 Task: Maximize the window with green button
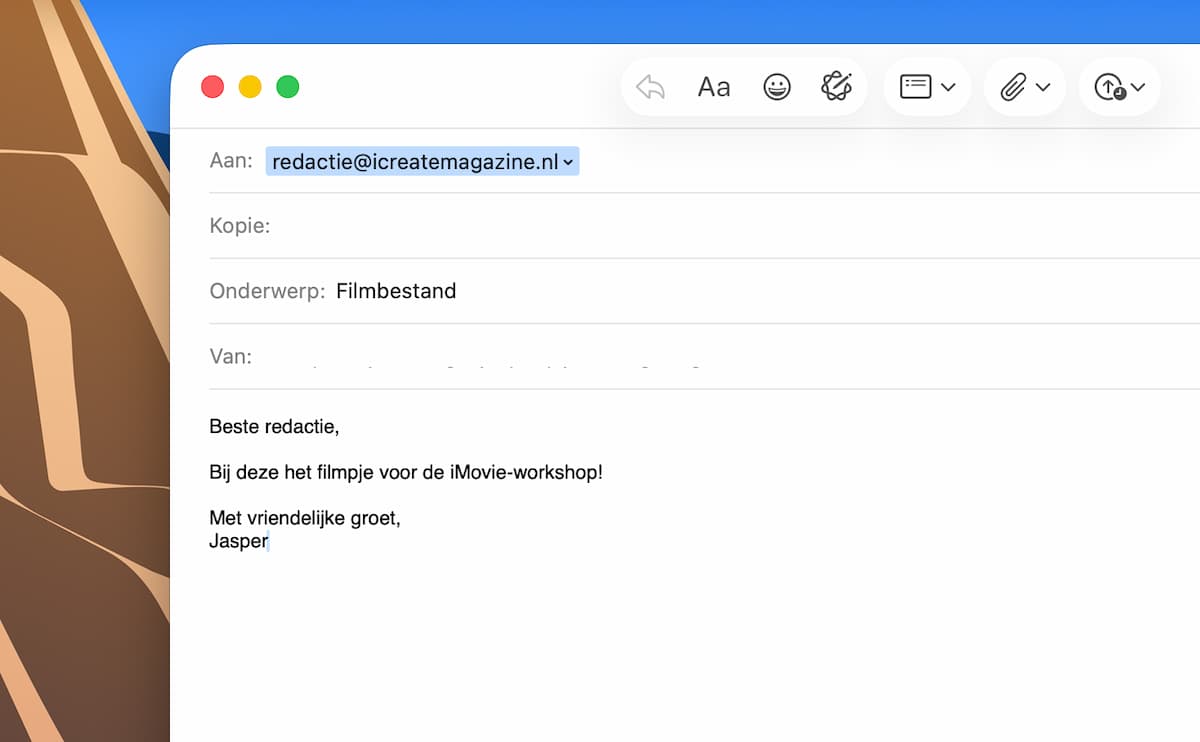[x=288, y=87]
